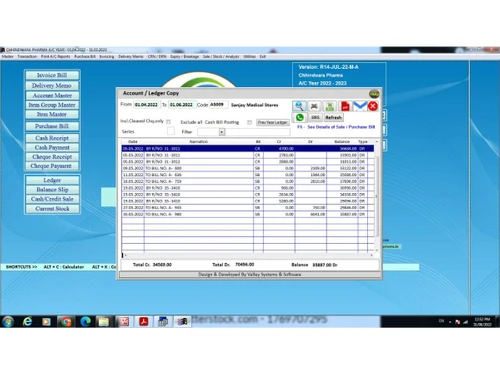
Task: Open the Filter dropdown arrow
Action: (x=222, y=132)
